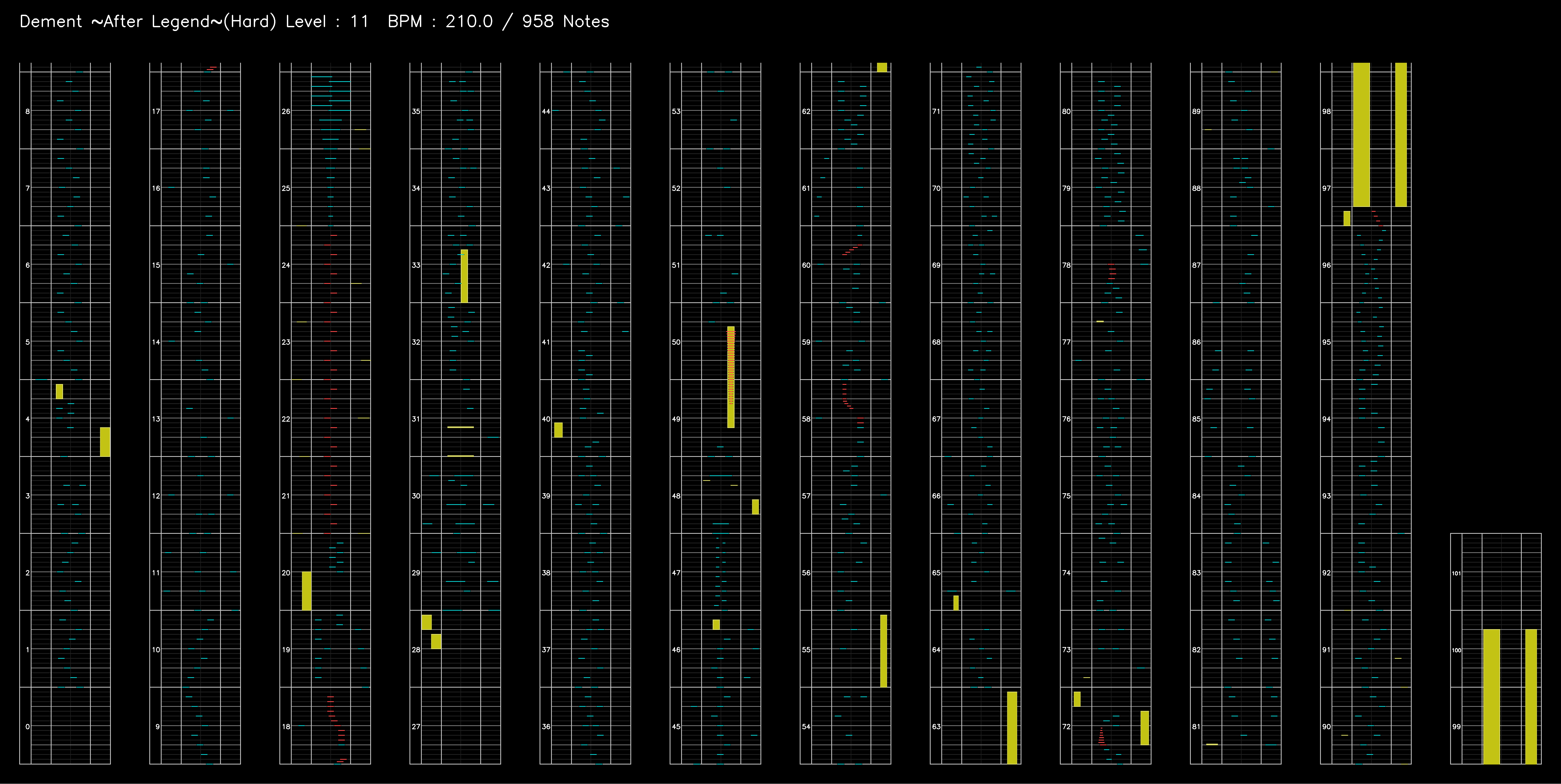1561x784 pixels.
Task: Click the small left yellow hold in measure 4
Action: coord(59,391)
